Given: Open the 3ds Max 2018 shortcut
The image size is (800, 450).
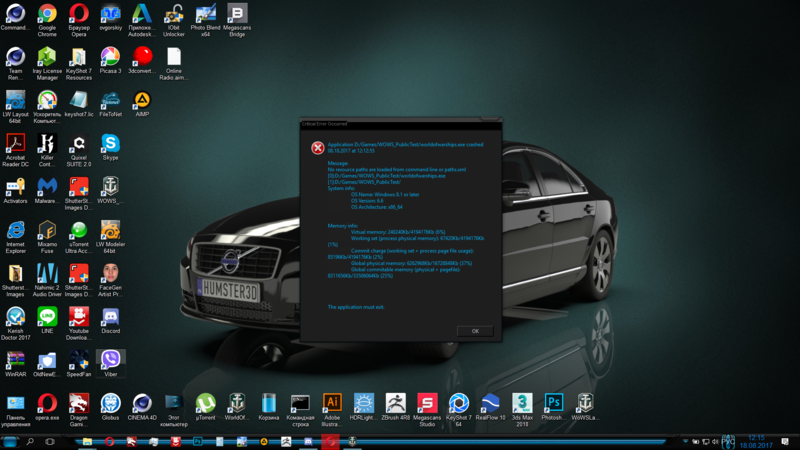Looking at the screenshot, I should [x=521, y=403].
